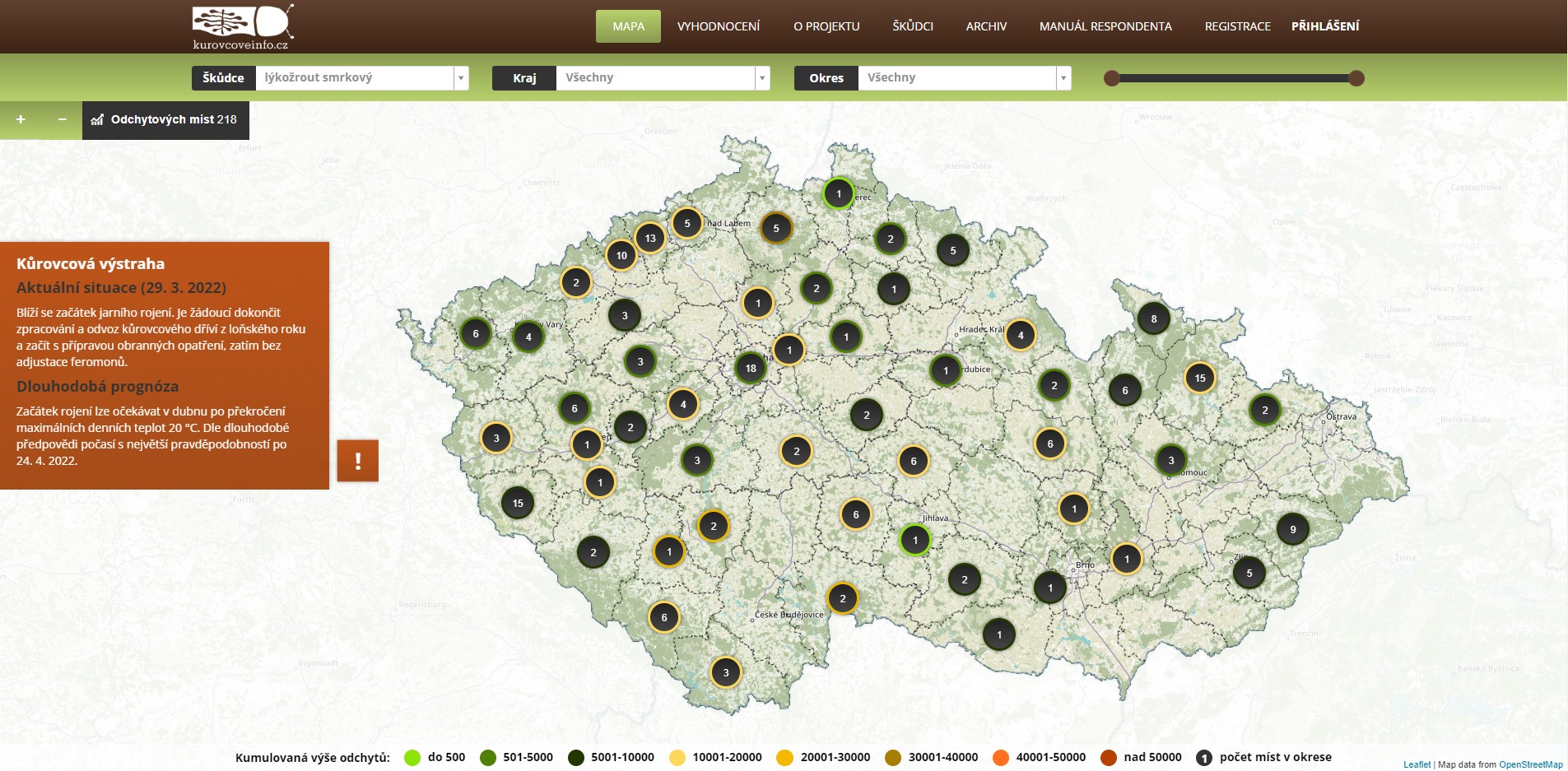Click the right handle of the time slider
Image resolution: width=1568 pixels, height=771 pixels.
(1356, 78)
